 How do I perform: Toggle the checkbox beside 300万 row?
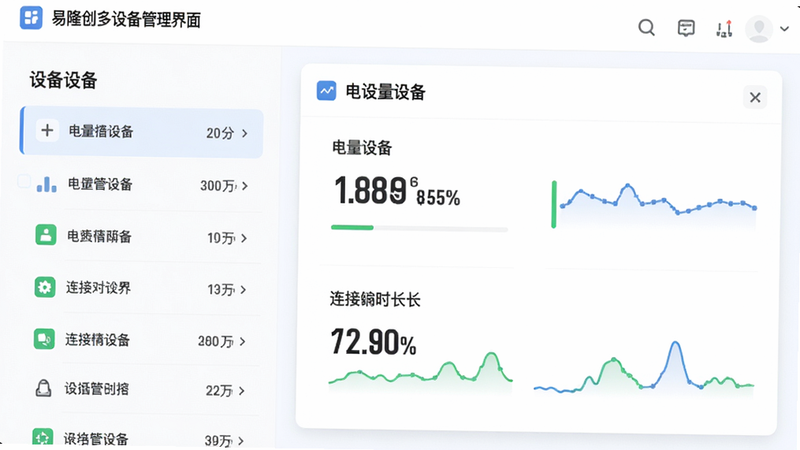pos(24,181)
